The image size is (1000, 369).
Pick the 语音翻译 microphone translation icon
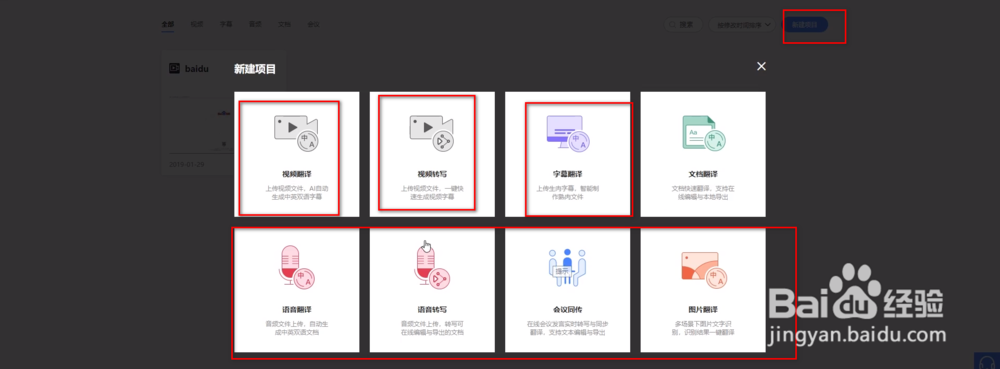(x=297, y=267)
